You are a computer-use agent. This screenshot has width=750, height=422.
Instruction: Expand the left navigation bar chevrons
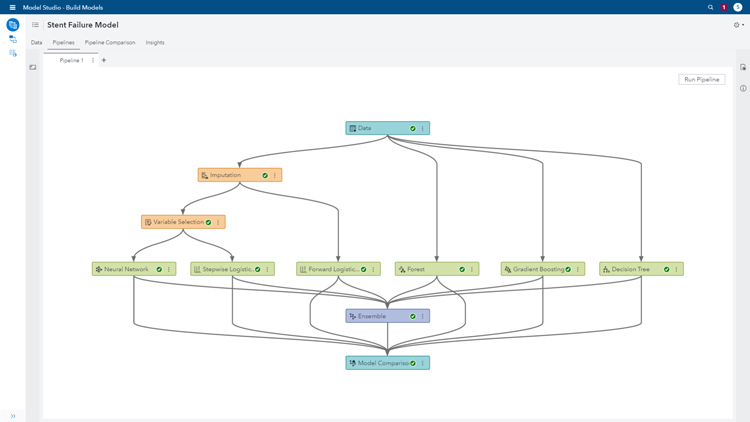(x=13, y=416)
